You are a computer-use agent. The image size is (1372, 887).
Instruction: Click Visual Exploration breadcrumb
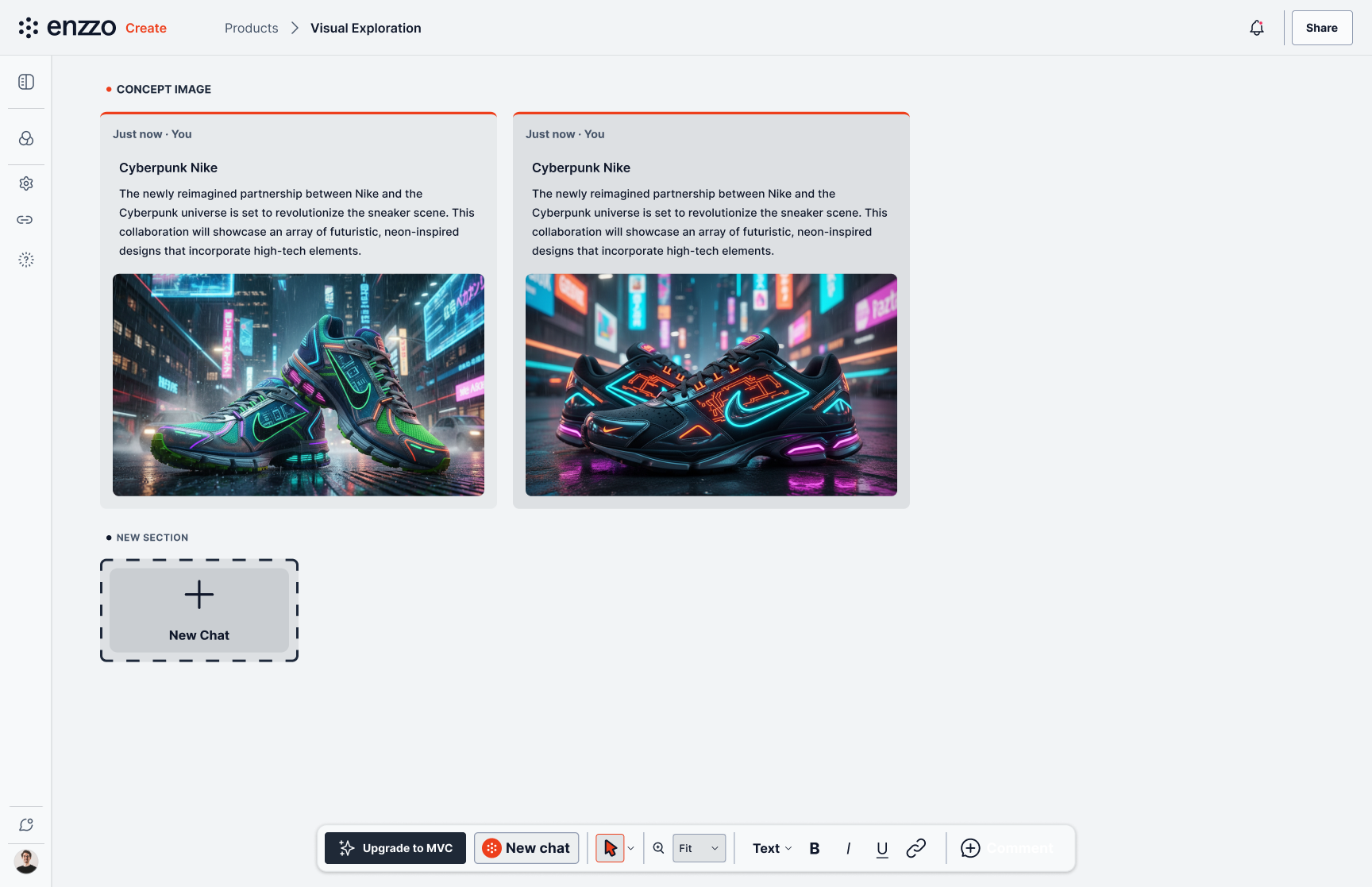pyautogui.click(x=366, y=28)
